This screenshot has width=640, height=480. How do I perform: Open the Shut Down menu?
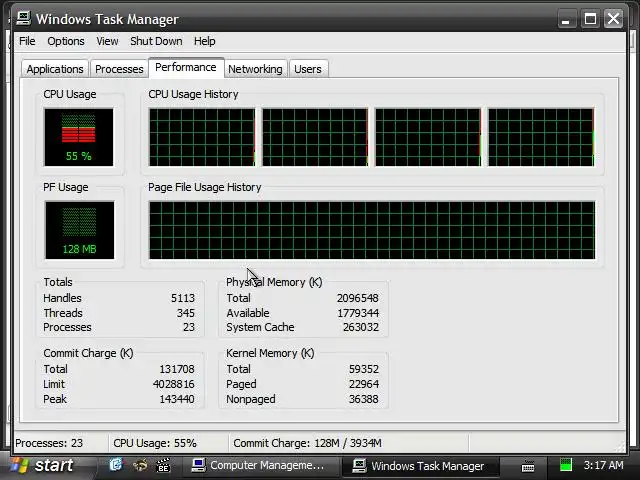pyautogui.click(x=156, y=41)
